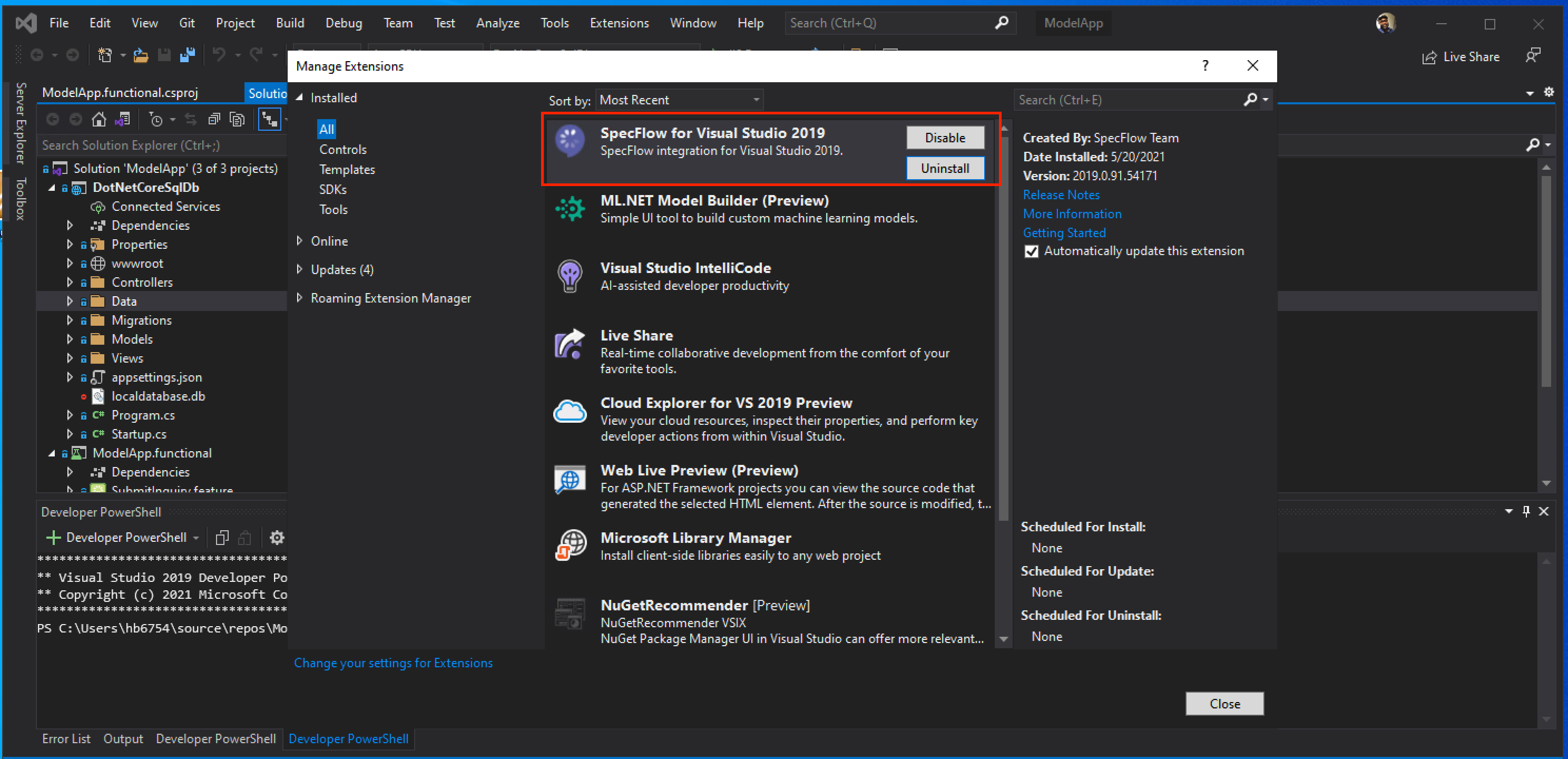Click the Search (Ctrl+E) extensions field
The width and height of the screenshot is (1568, 759).
[1128, 100]
